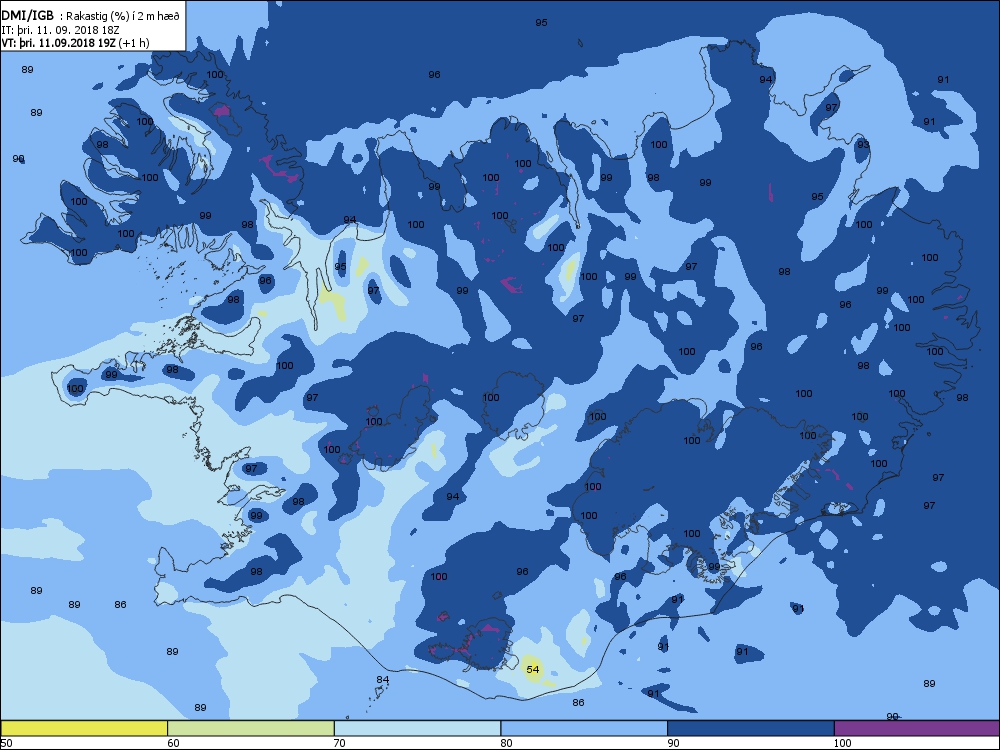Click the "IT: þri. 11. 09. 2018 18Z" line
This screenshot has height=750, width=1000.
click(x=60, y=30)
